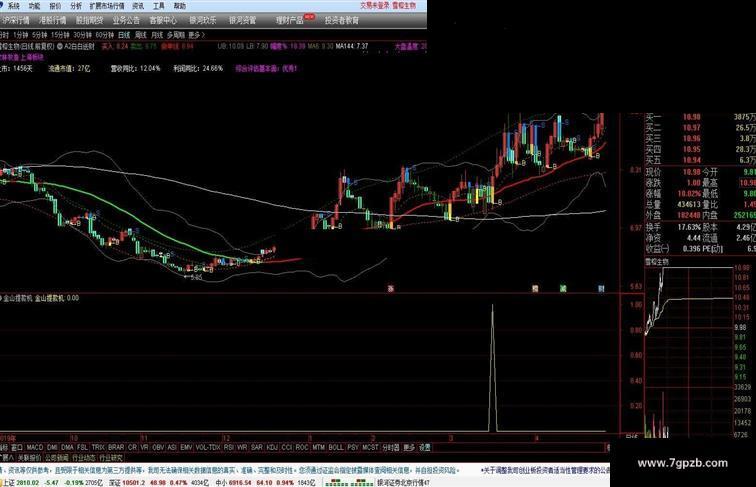The image size is (756, 487).
Task: Open the 功能 menu
Action: tap(34, 6)
